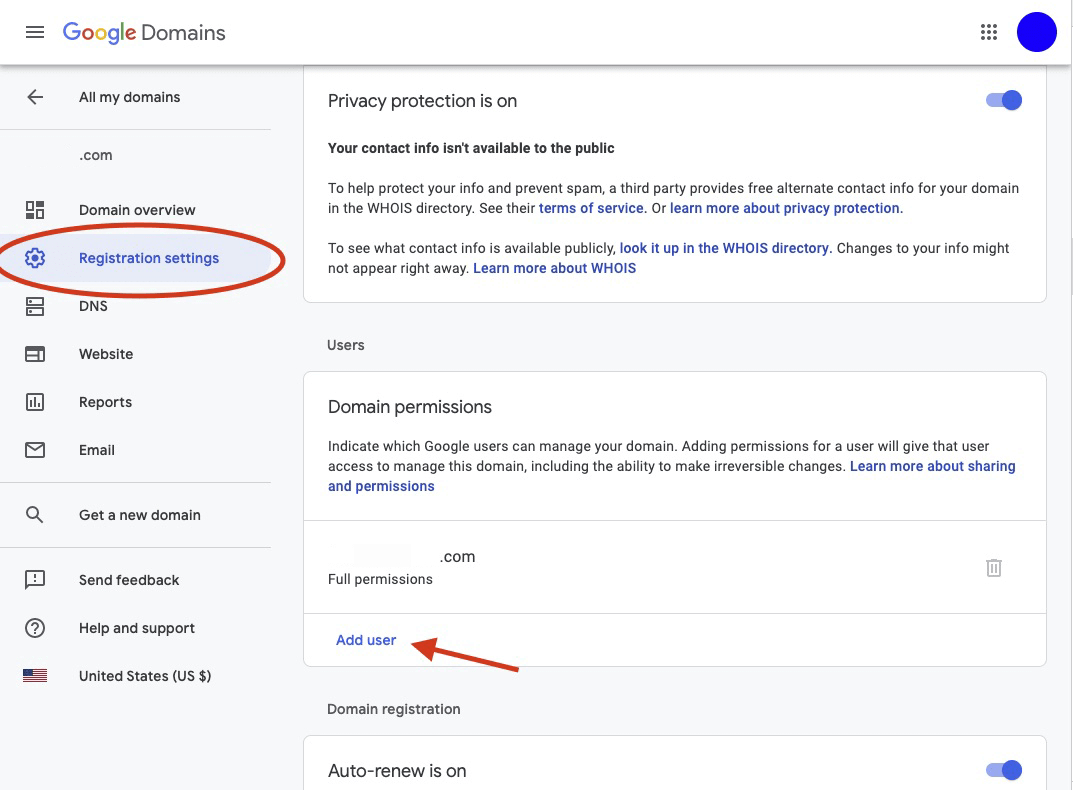Click the Send feedback icon
This screenshot has width=1073, height=790.
point(35,580)
